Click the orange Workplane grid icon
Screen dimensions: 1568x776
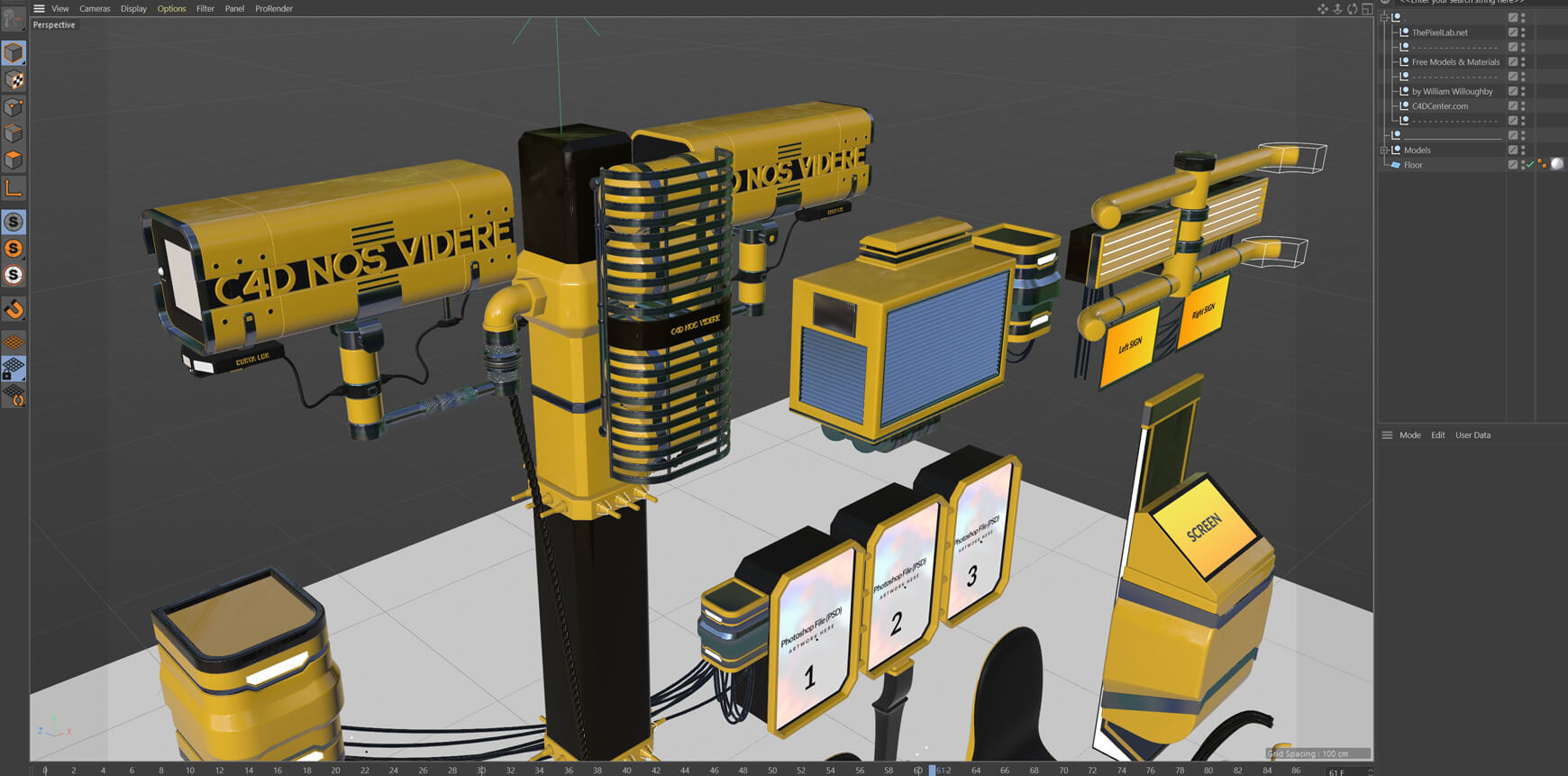click(14, 342)
